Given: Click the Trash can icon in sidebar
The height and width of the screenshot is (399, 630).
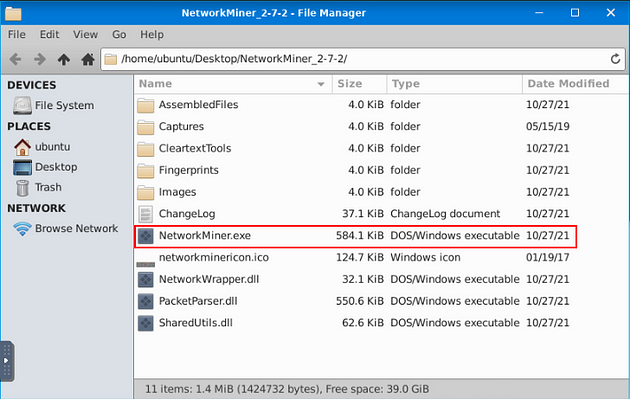Looking at the screenshot, I should click(22, 188).
